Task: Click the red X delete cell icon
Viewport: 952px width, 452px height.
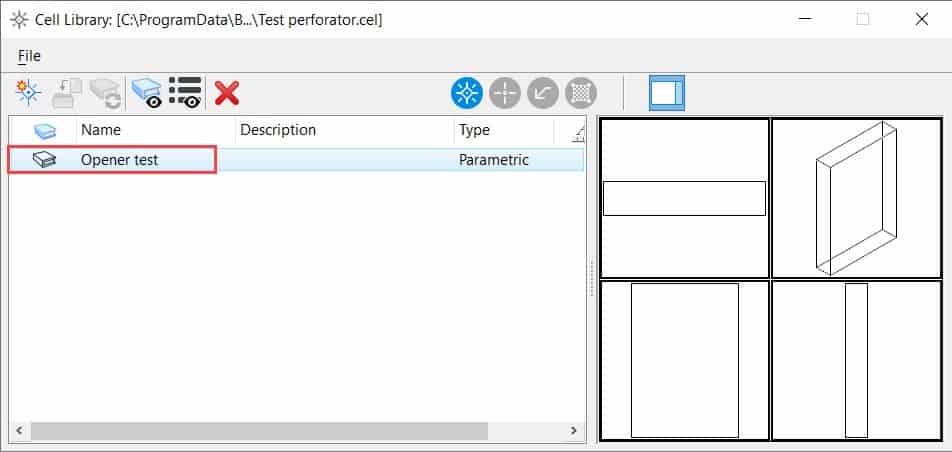Action: pos(227,93)
